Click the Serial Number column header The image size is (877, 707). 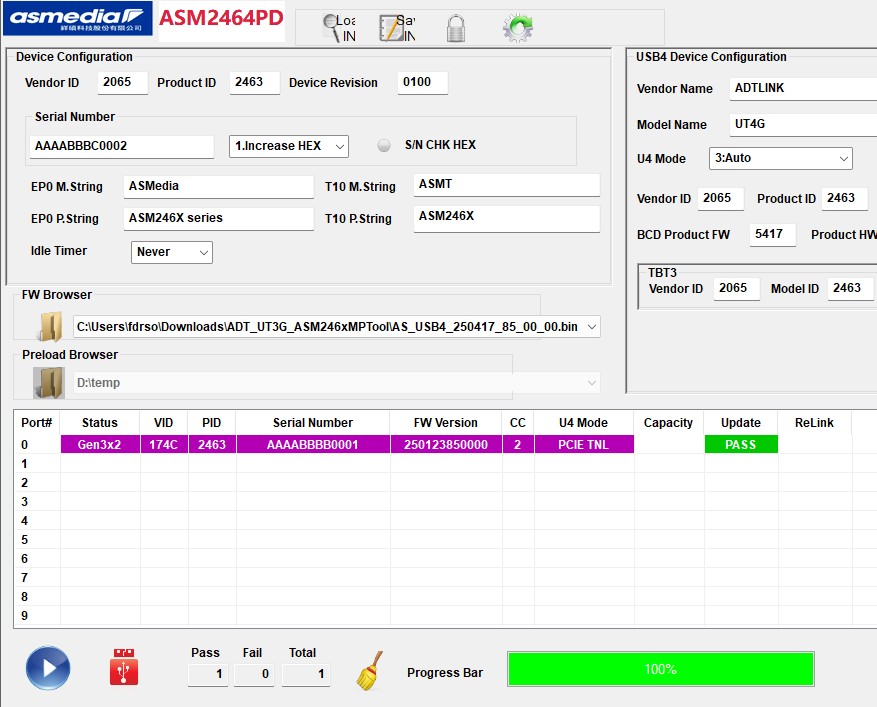coord(313,423)
